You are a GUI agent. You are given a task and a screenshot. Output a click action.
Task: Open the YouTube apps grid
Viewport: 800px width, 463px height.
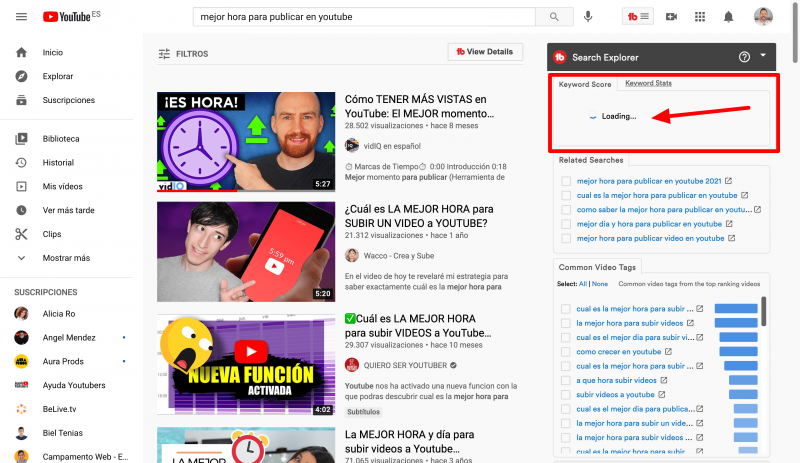pyautogui.click(x=700, y=17)
